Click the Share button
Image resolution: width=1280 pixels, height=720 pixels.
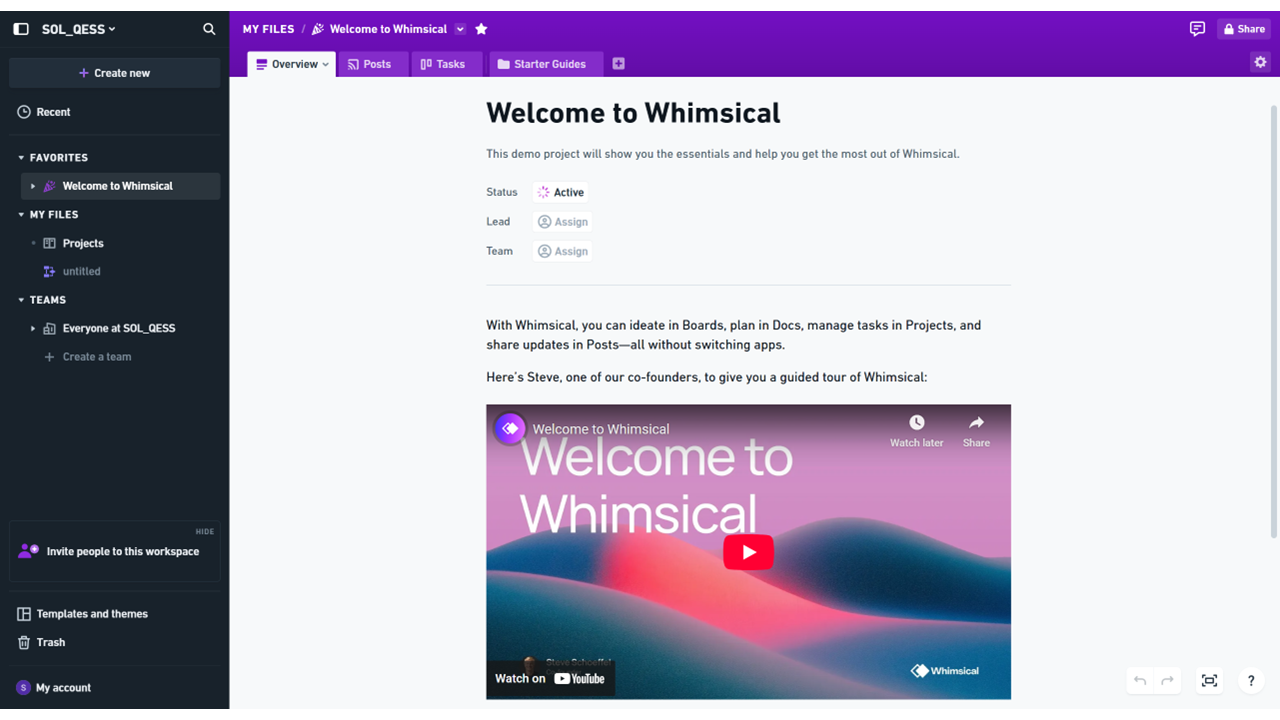(x=1244, y=29)
